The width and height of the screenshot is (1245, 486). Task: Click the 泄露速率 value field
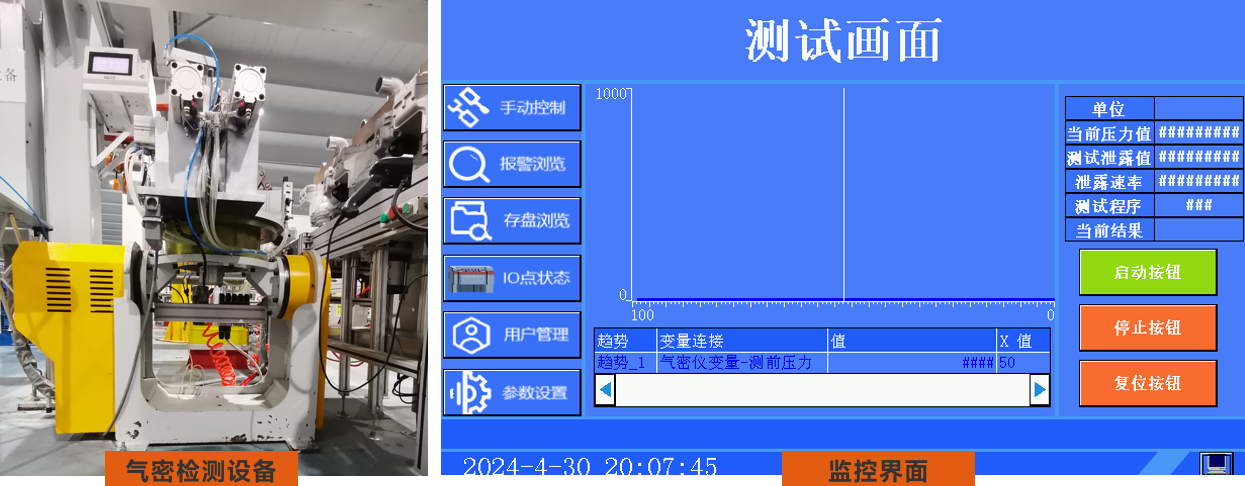tap(1198, 182)
